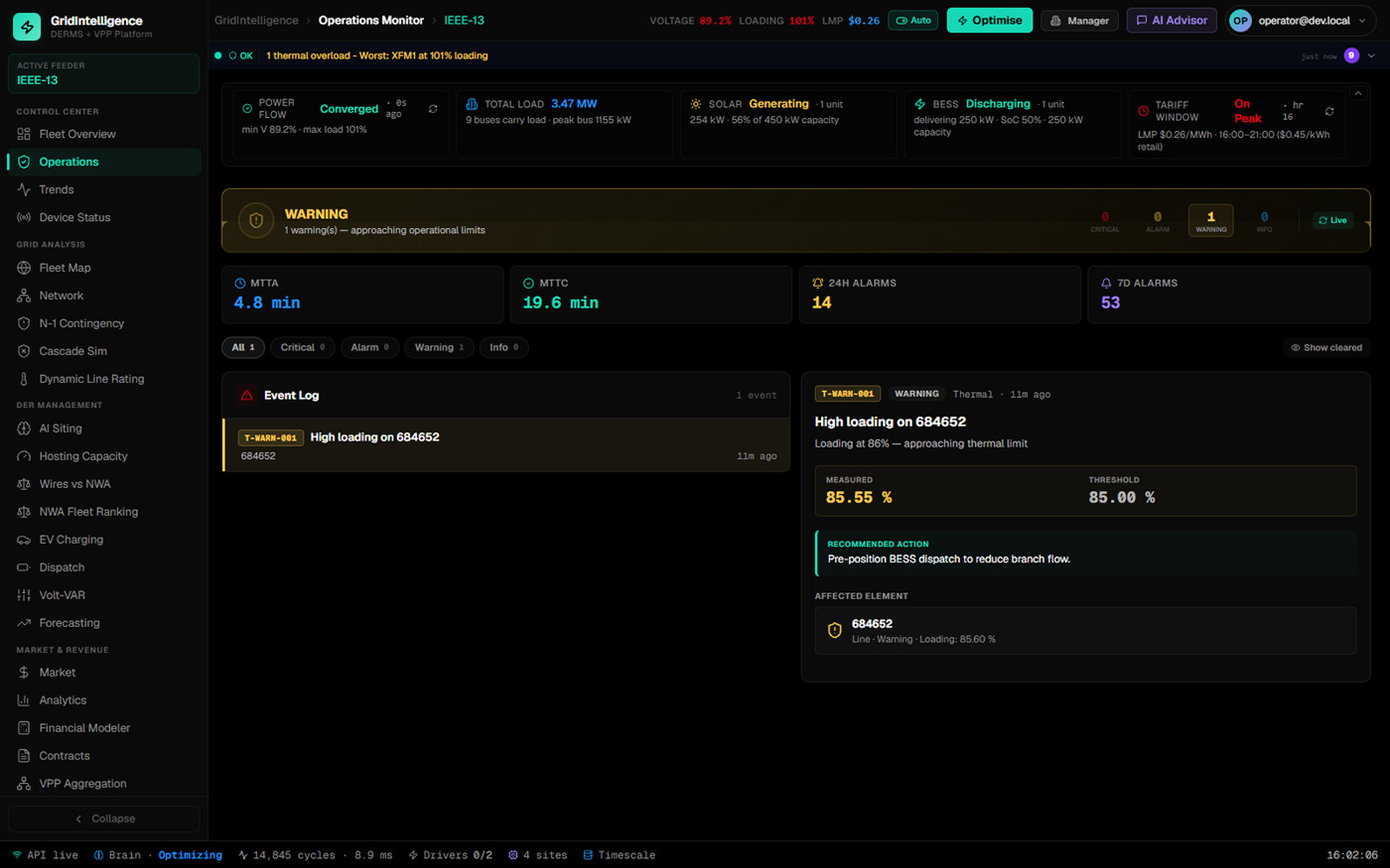Image resolution: width=1390 pixels, height=868 pixels.
Task: Click the Optimise button
Action: pyautogui.click(x=990, y=21)
